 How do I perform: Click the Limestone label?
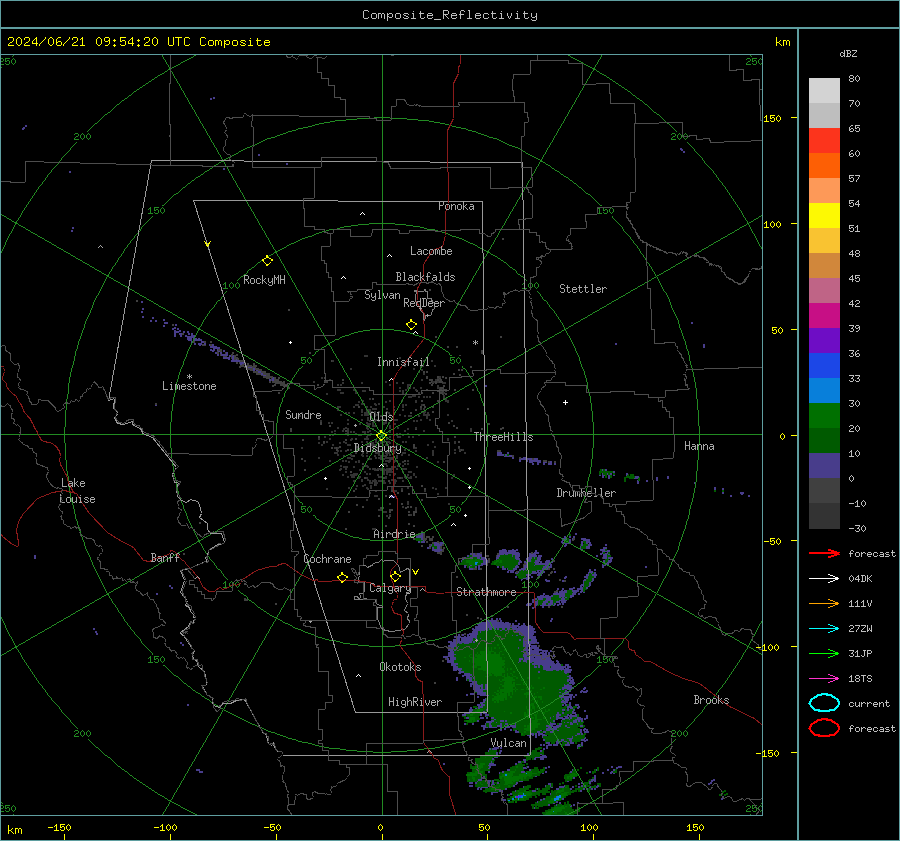(x=189, y=386)
